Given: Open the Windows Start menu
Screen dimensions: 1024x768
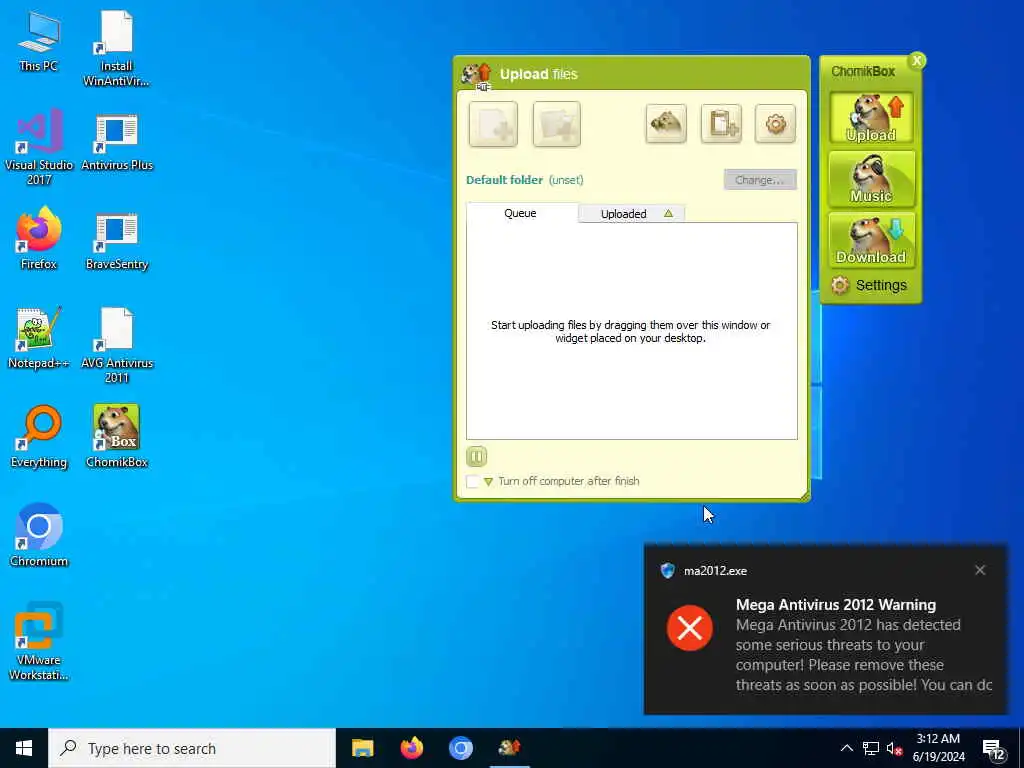Looking at the screenshot, I should (24, 748).
